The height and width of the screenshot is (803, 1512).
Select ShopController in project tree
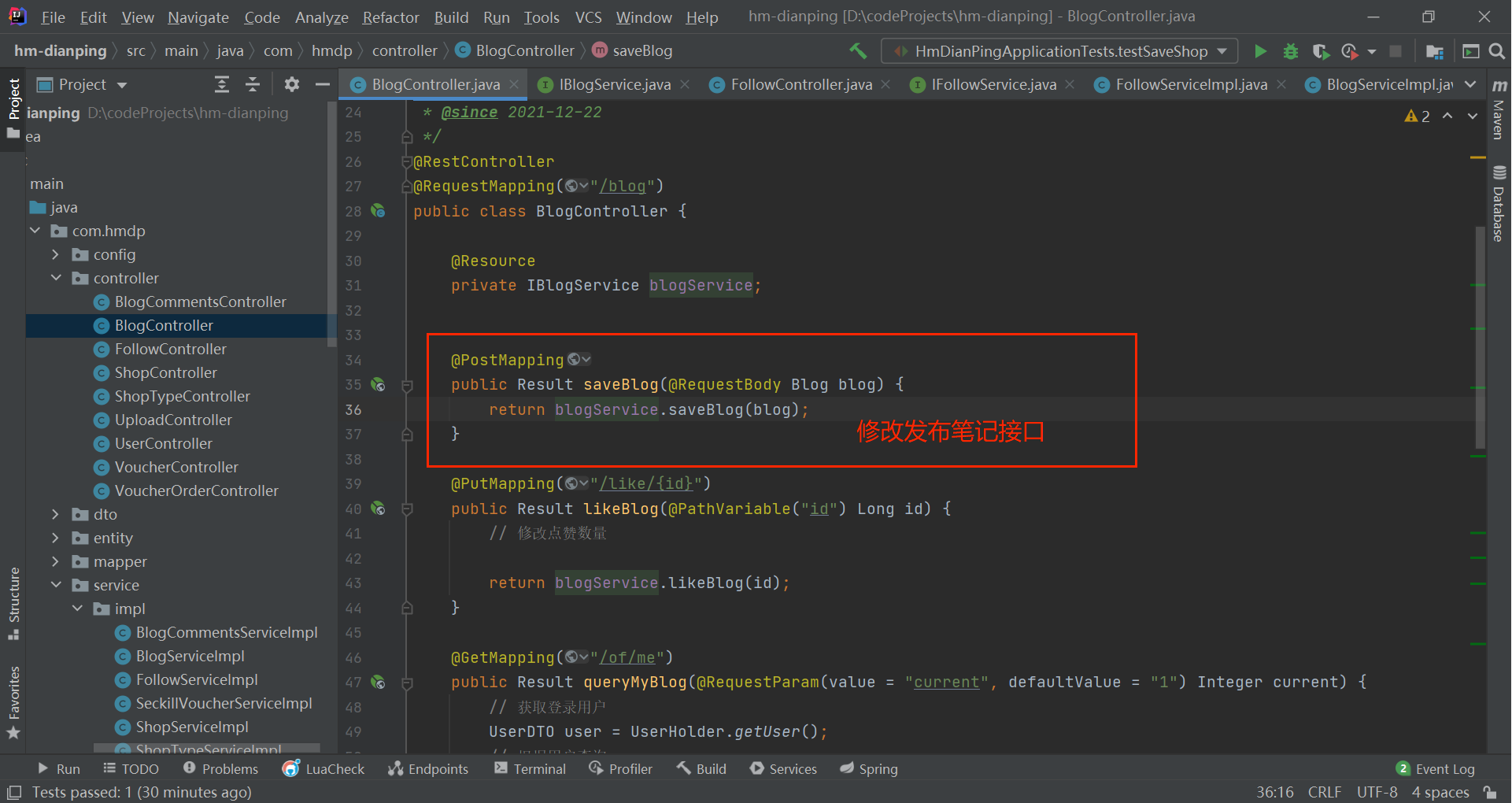[165, 372]
